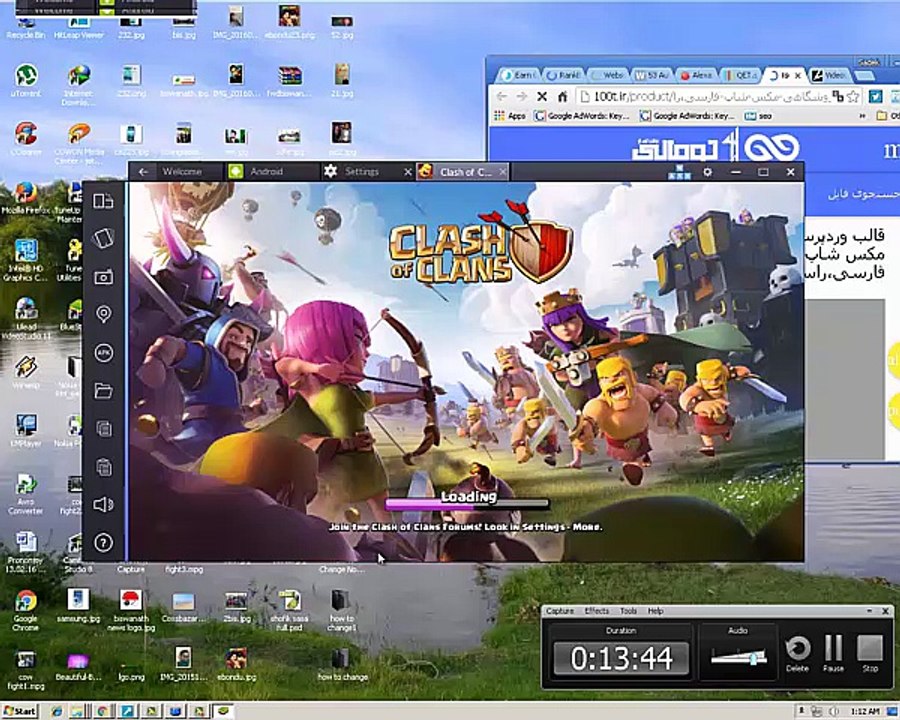
Task: Open the CCleaner desktop icon
Action: (x=25, y=140)
